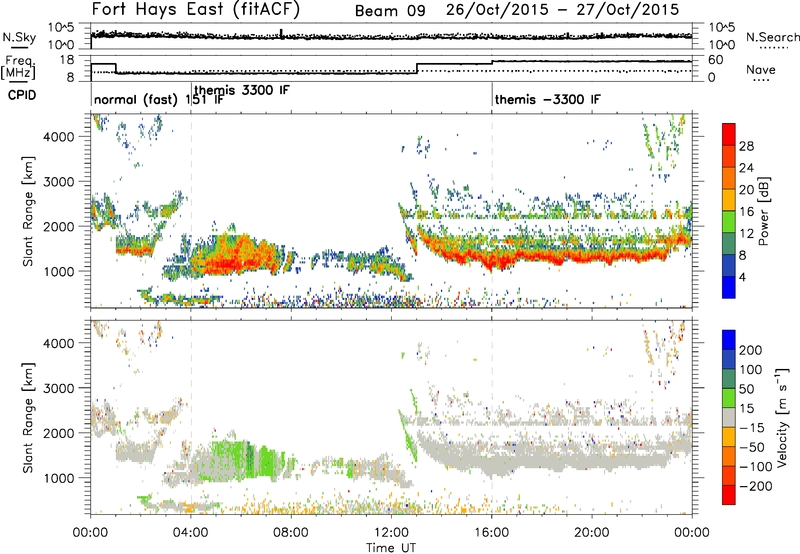Select Velocity colorbar segment between 15 and 50

tap(729, 398)
